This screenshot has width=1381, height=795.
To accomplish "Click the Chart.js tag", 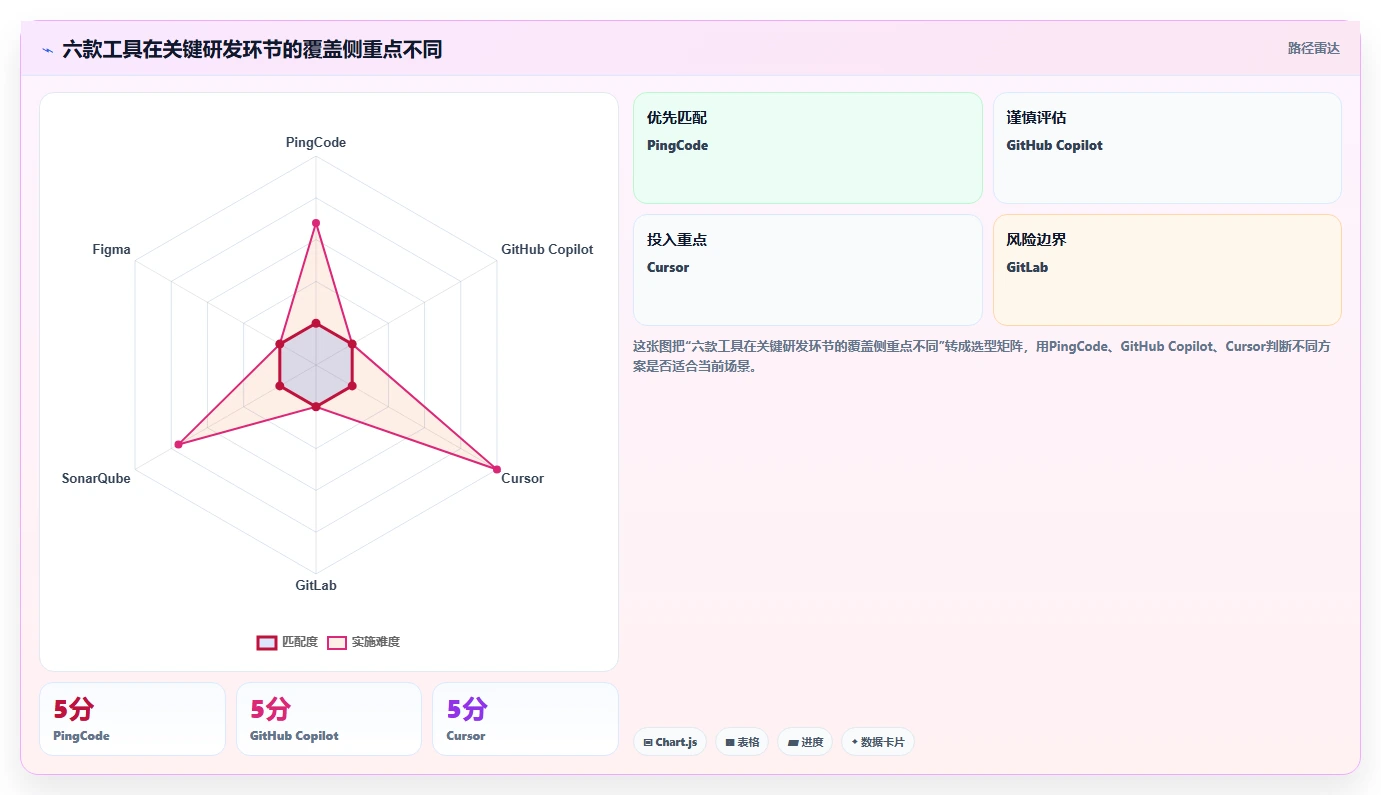I will click(670, 742).
